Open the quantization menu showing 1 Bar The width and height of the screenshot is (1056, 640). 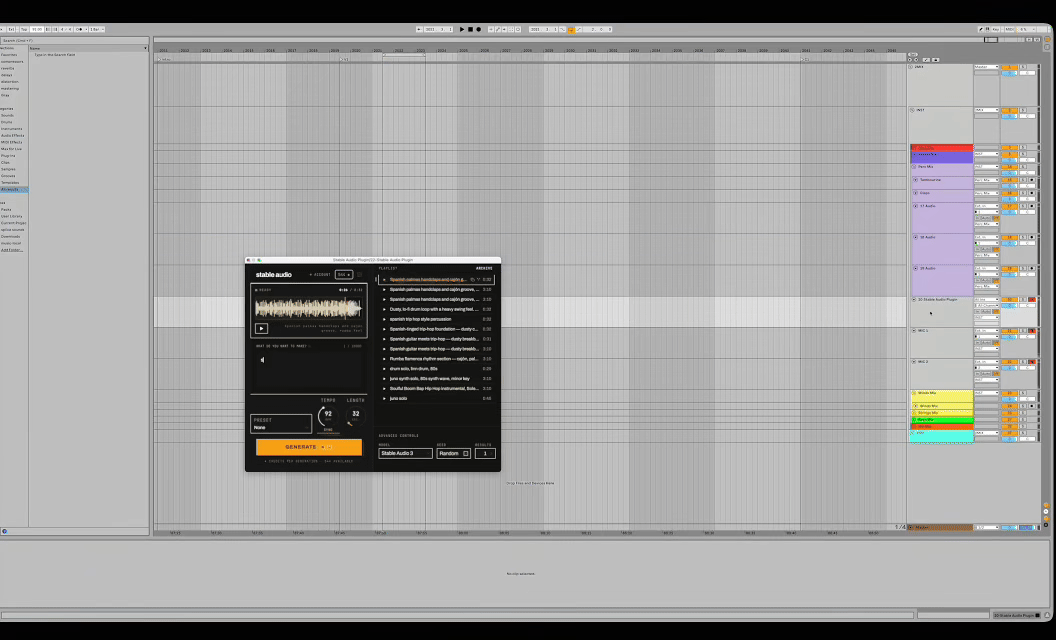pos(97,30)
